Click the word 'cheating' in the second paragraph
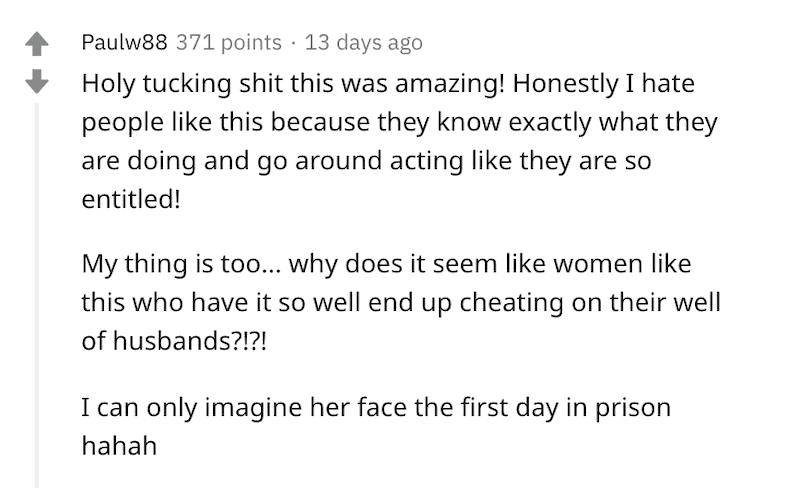Image resolution: width=800 pixels, height=488 pixels. point(511,302)
